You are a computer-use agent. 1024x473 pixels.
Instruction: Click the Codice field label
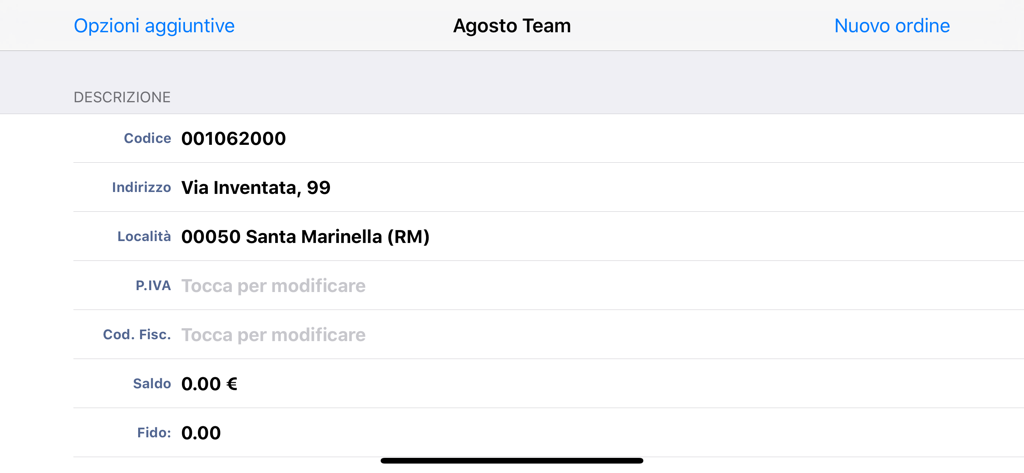147,139
